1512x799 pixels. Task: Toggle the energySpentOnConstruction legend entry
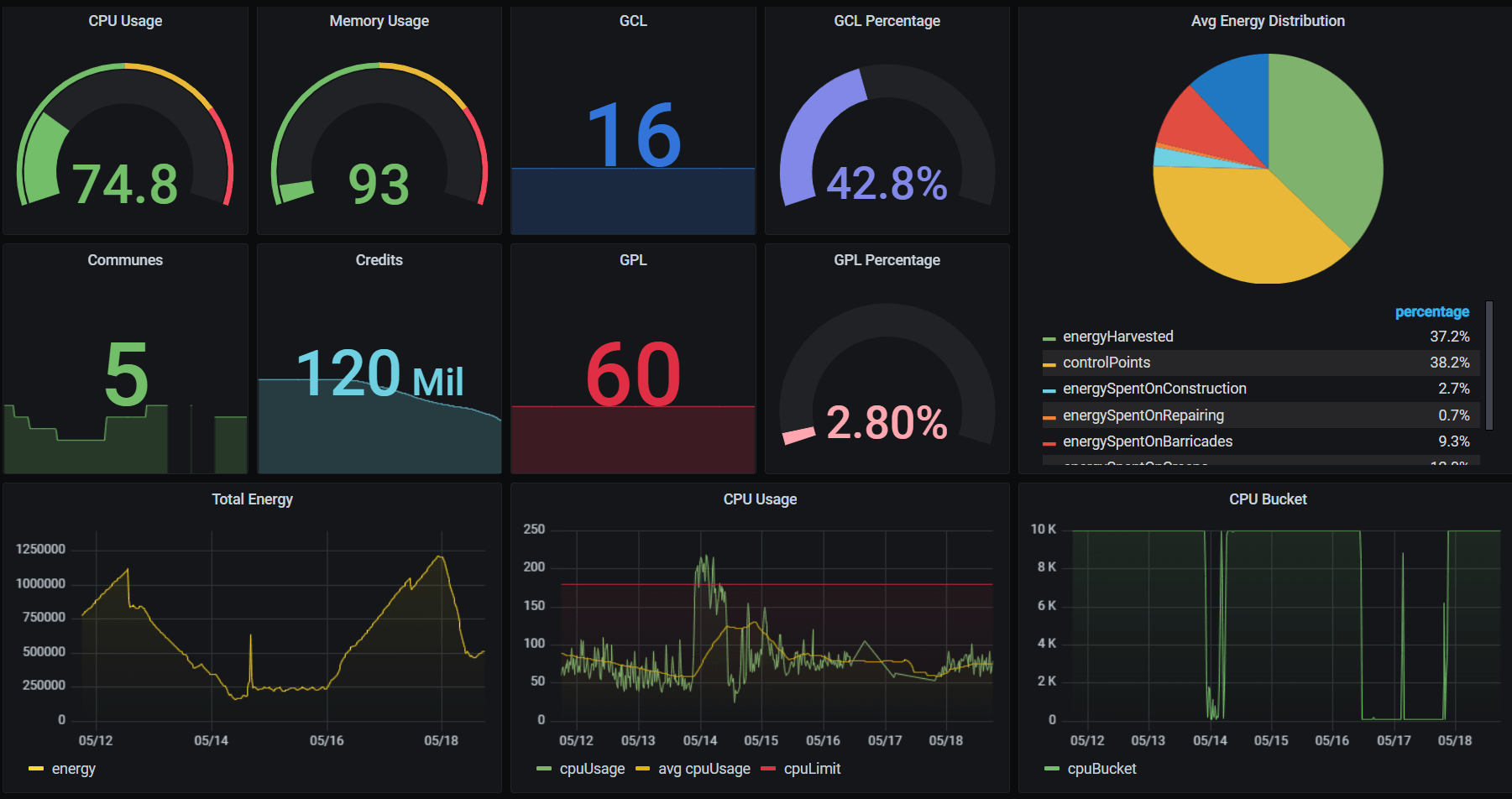click(x=1154, y=389)
